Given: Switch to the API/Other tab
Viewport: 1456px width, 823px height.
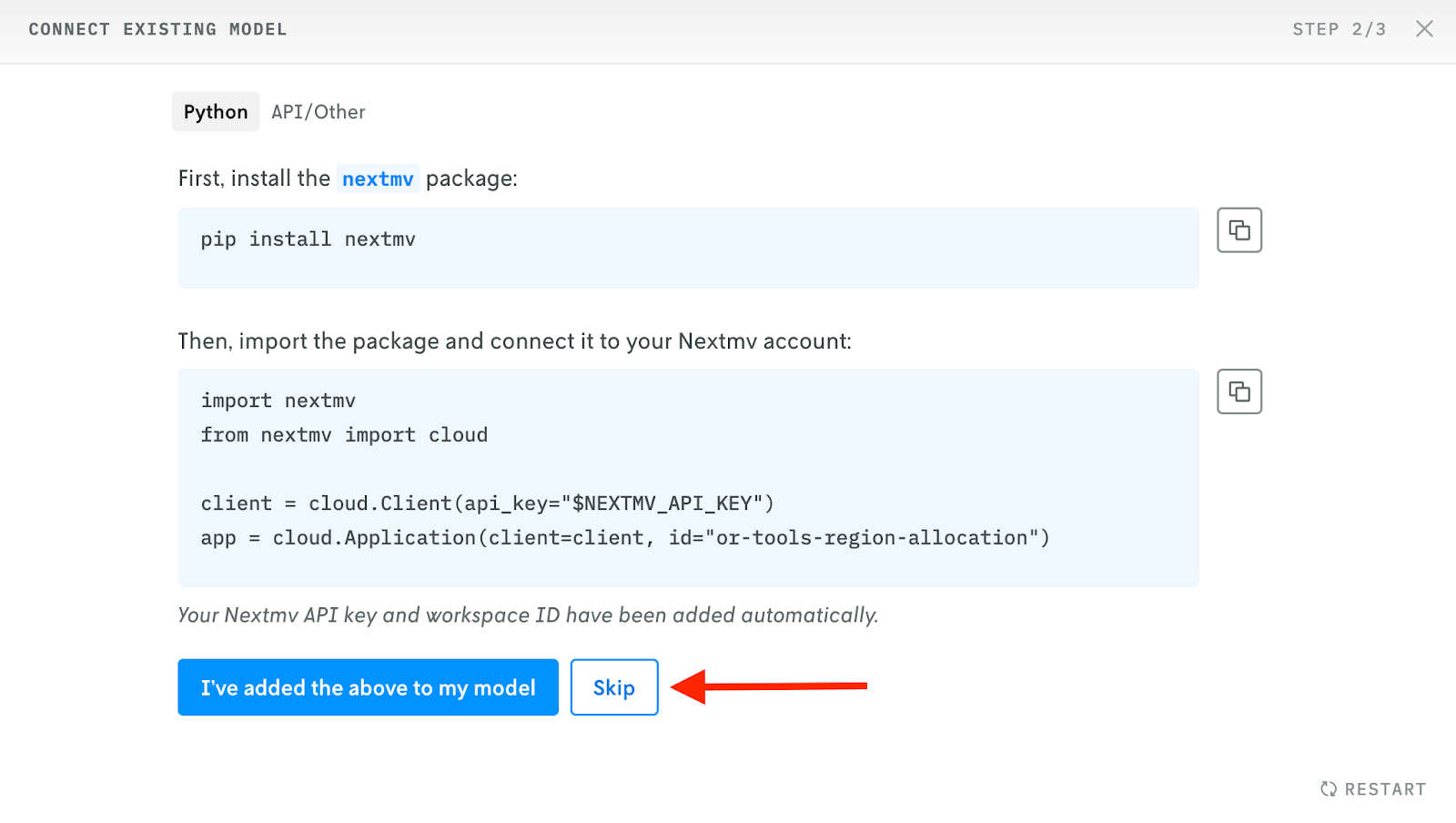Looking at the screenshot, I should tap(318, 112).
